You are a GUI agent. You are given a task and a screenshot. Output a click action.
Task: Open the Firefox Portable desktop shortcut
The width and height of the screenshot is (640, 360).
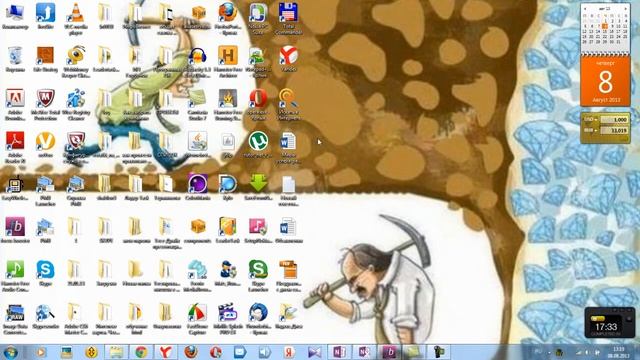(x=228, y=18)
